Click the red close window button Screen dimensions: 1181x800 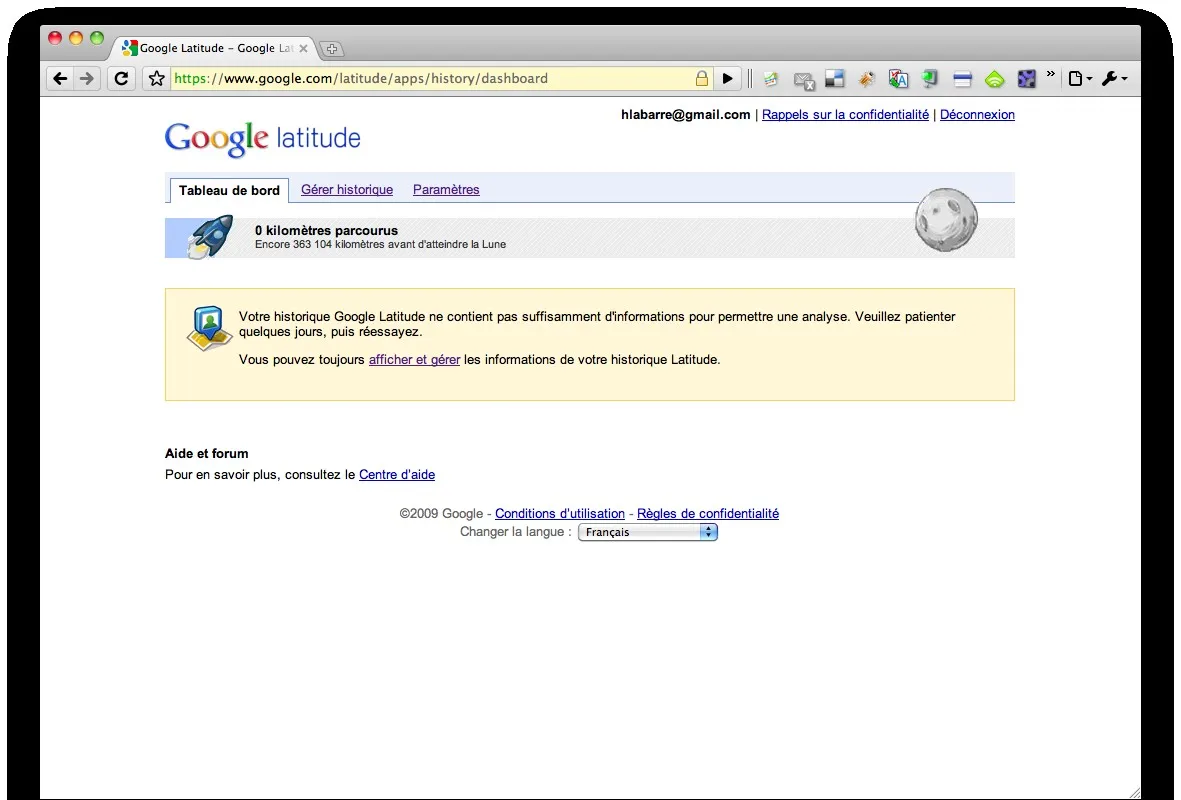coord(55,38)
